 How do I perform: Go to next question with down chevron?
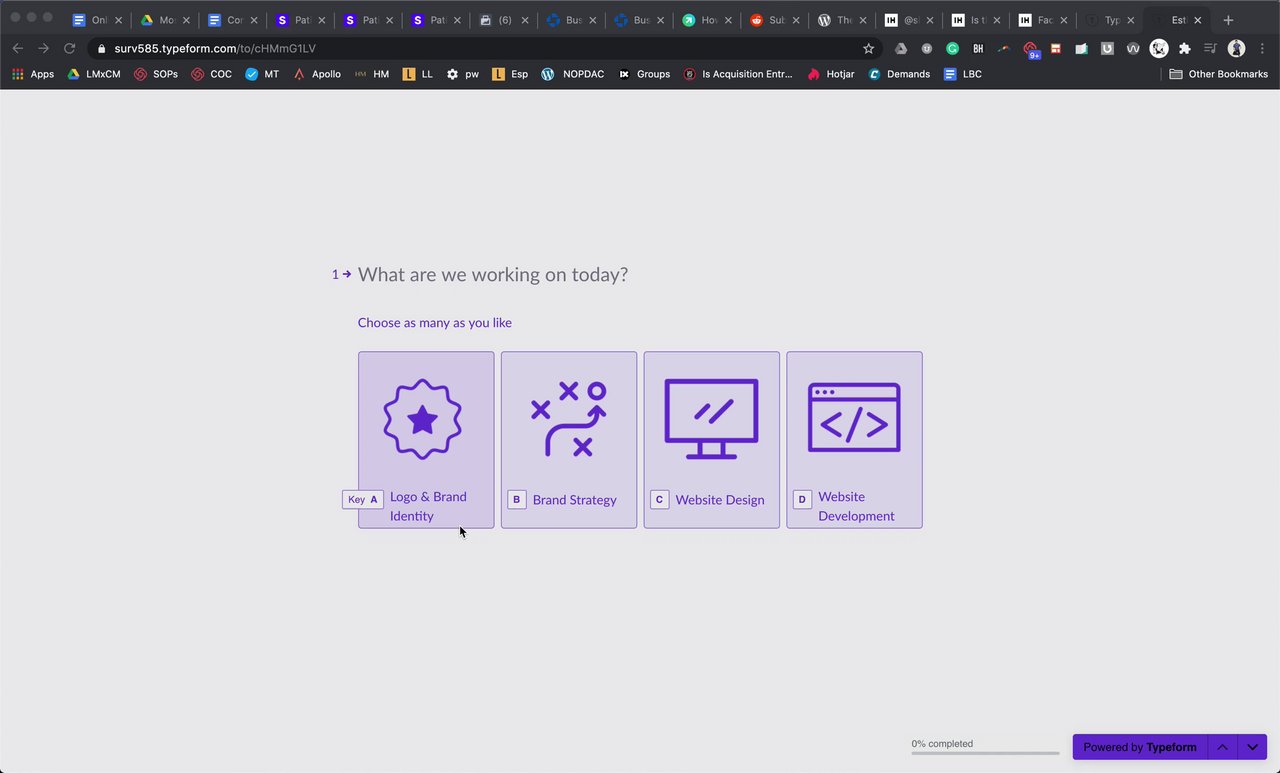[1252, 747]
